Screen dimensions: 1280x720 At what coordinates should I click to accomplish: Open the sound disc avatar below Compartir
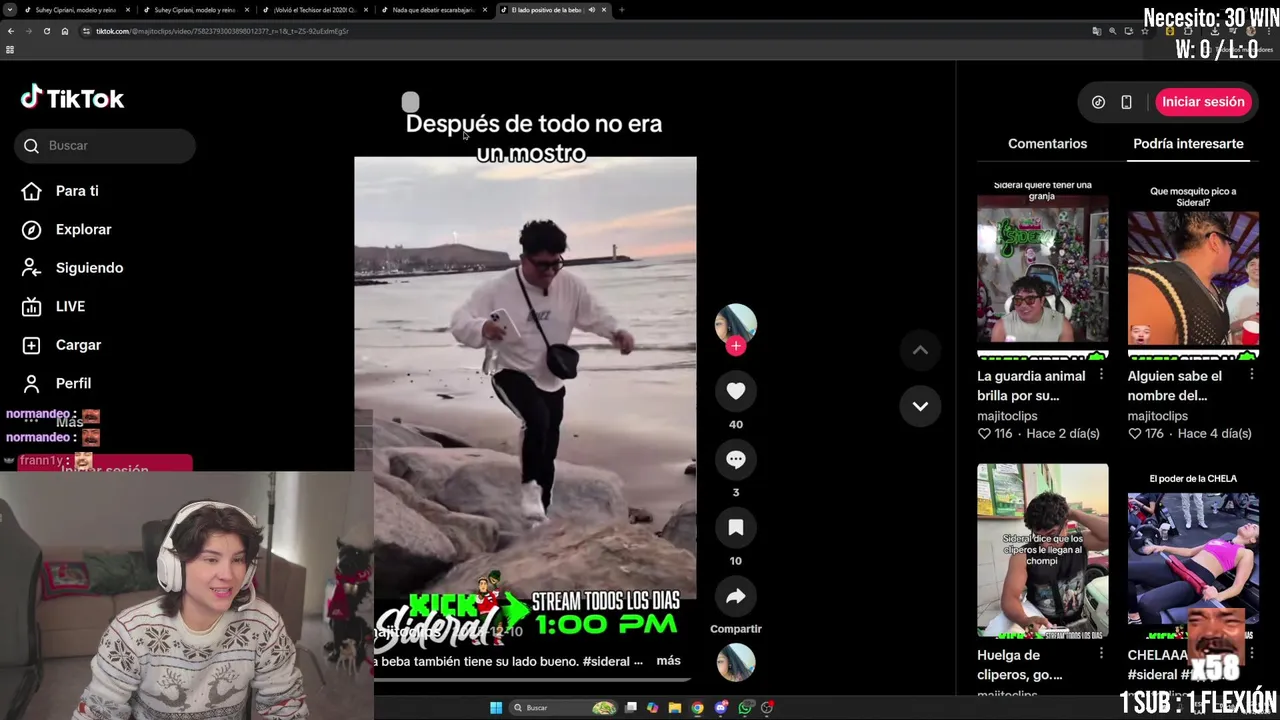point(736,662)
